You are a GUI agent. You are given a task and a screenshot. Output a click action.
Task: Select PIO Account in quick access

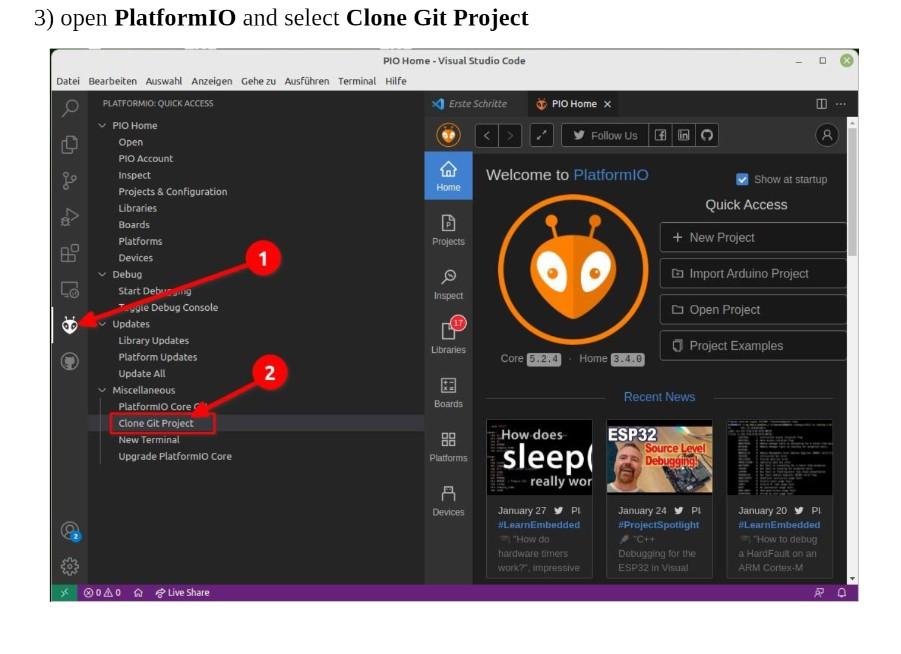[145, 159]
